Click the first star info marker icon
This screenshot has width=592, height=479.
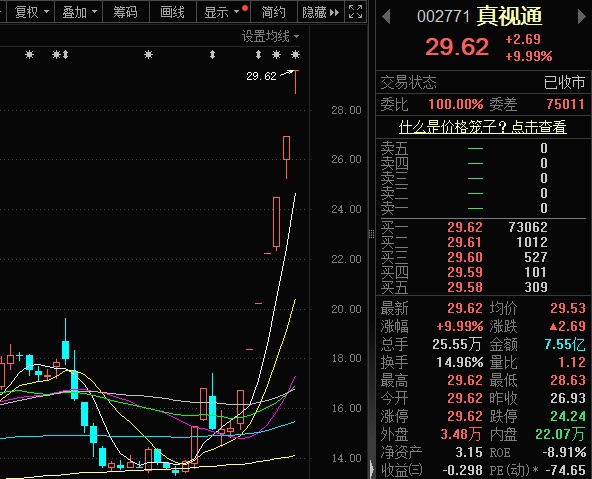click(29, 55)
